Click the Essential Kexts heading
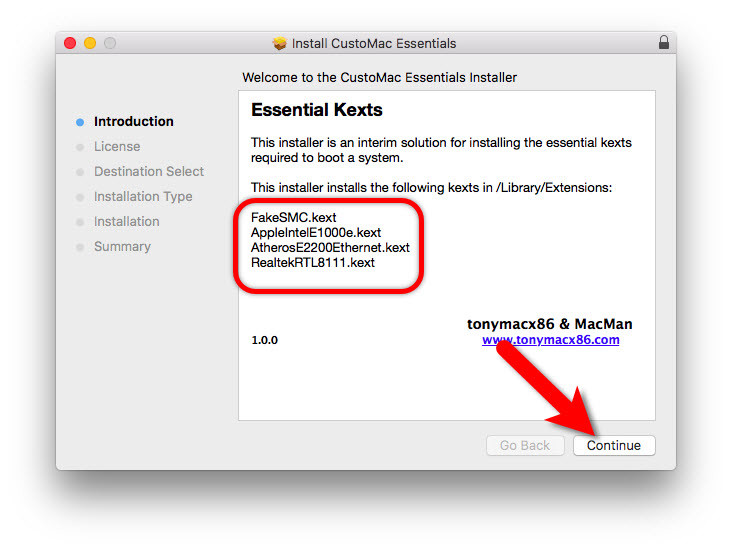This screenshot has width=732, height=550. click(317, 110)
